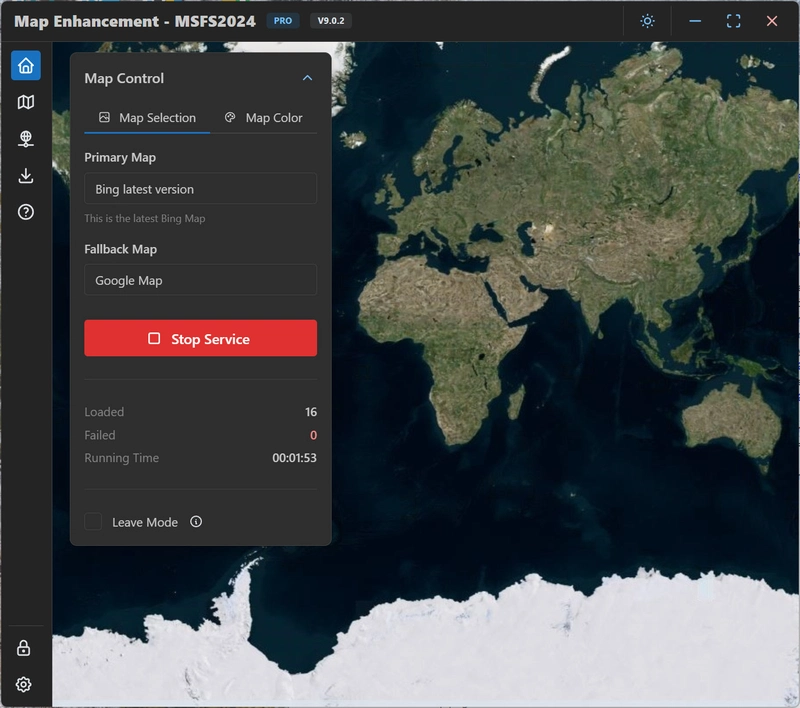Toggle the theme using the sun icon
This screenshot has height=708, width=800.
pyautogui.click(x=647, y=20)
